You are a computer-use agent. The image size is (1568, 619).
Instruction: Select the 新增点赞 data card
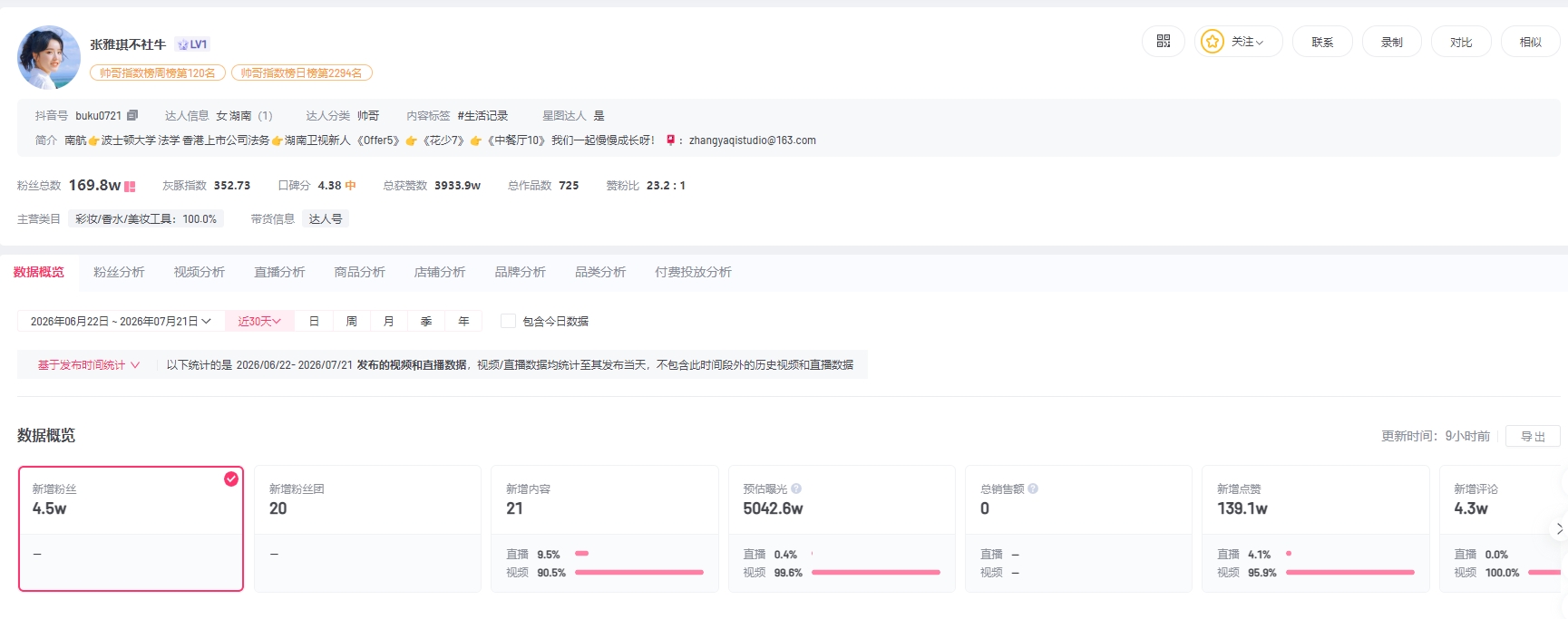click(1315, 528)
